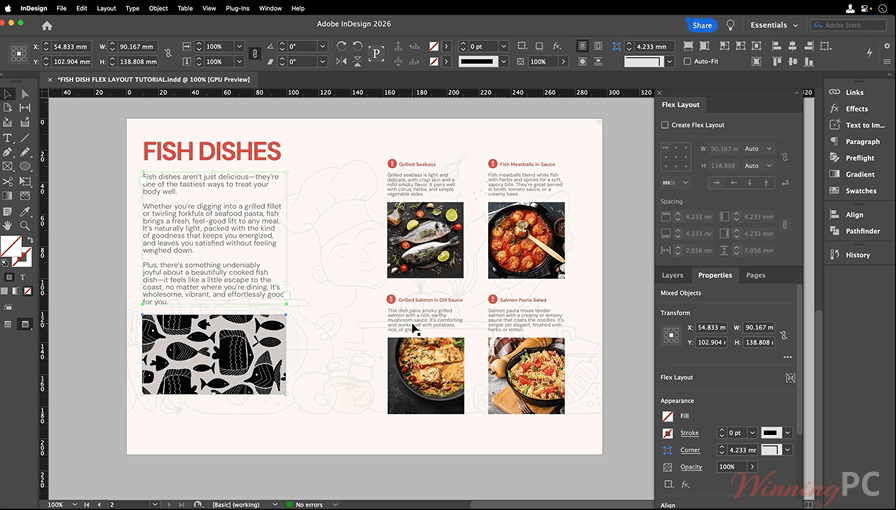Pick the Scissors tool

click(x=8, y=182)
